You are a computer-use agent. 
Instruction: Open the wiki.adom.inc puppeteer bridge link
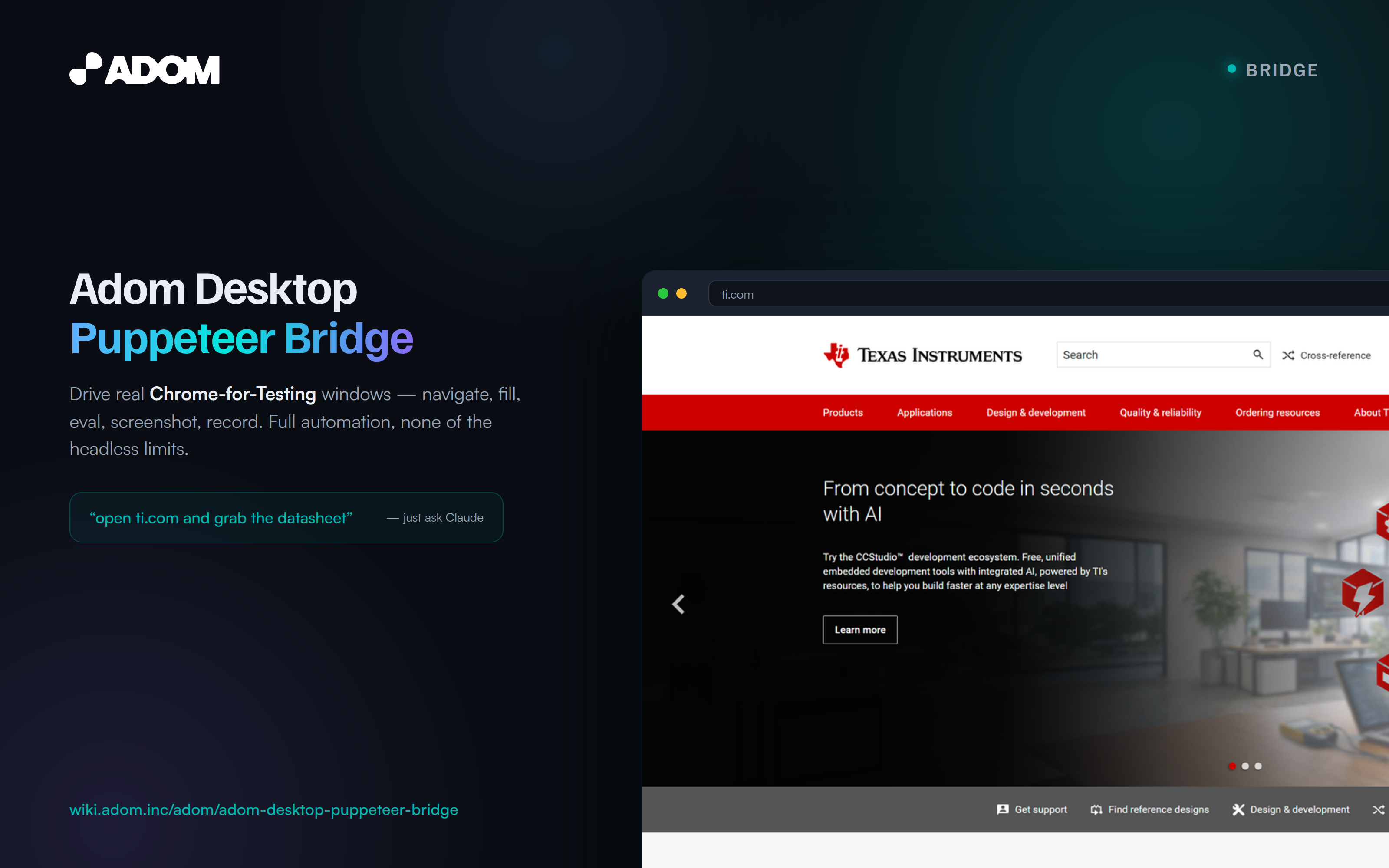[x=264, y=809]
